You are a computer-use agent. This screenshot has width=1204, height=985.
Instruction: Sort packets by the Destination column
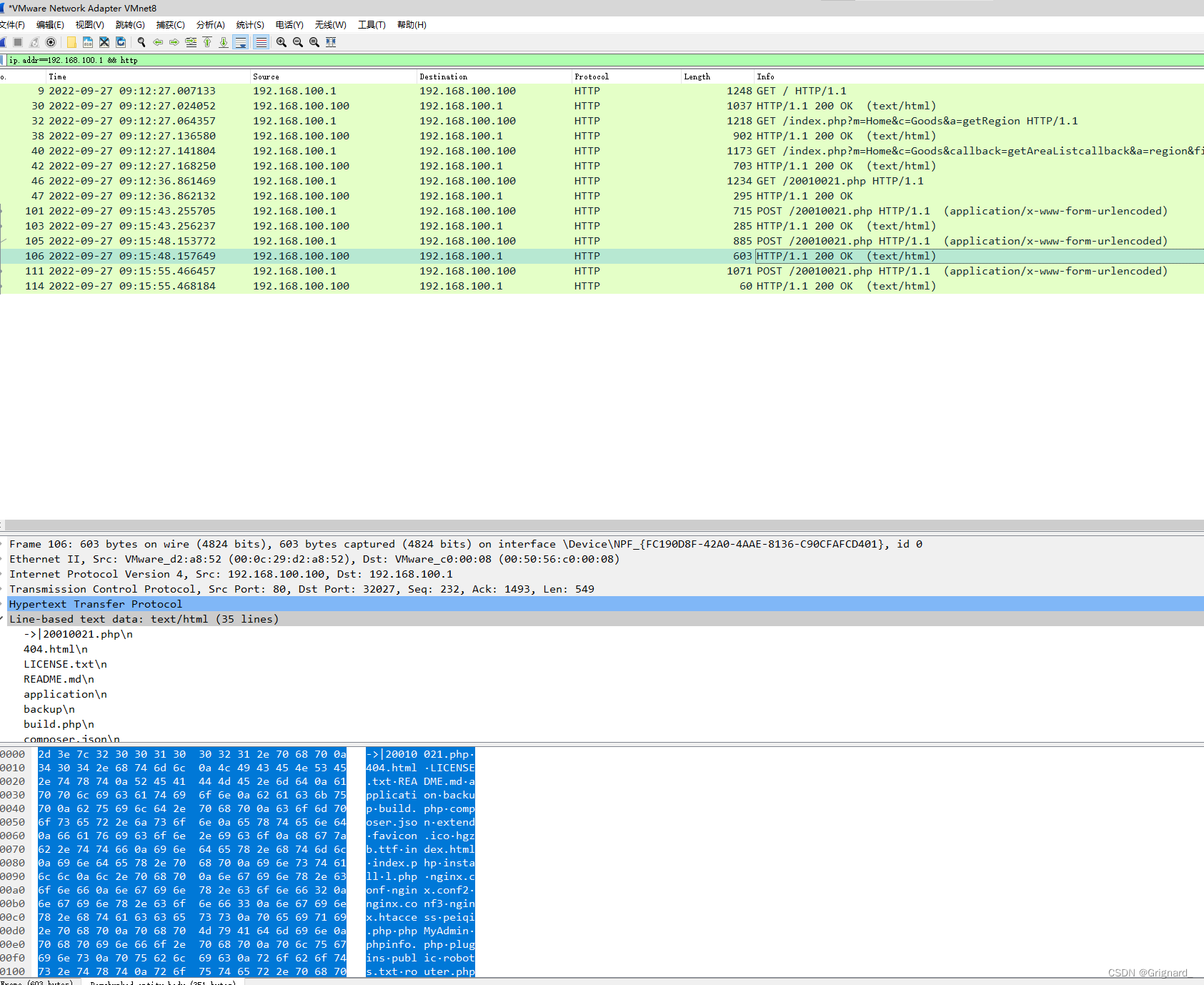pyautogui.click(x=494, y=76)
